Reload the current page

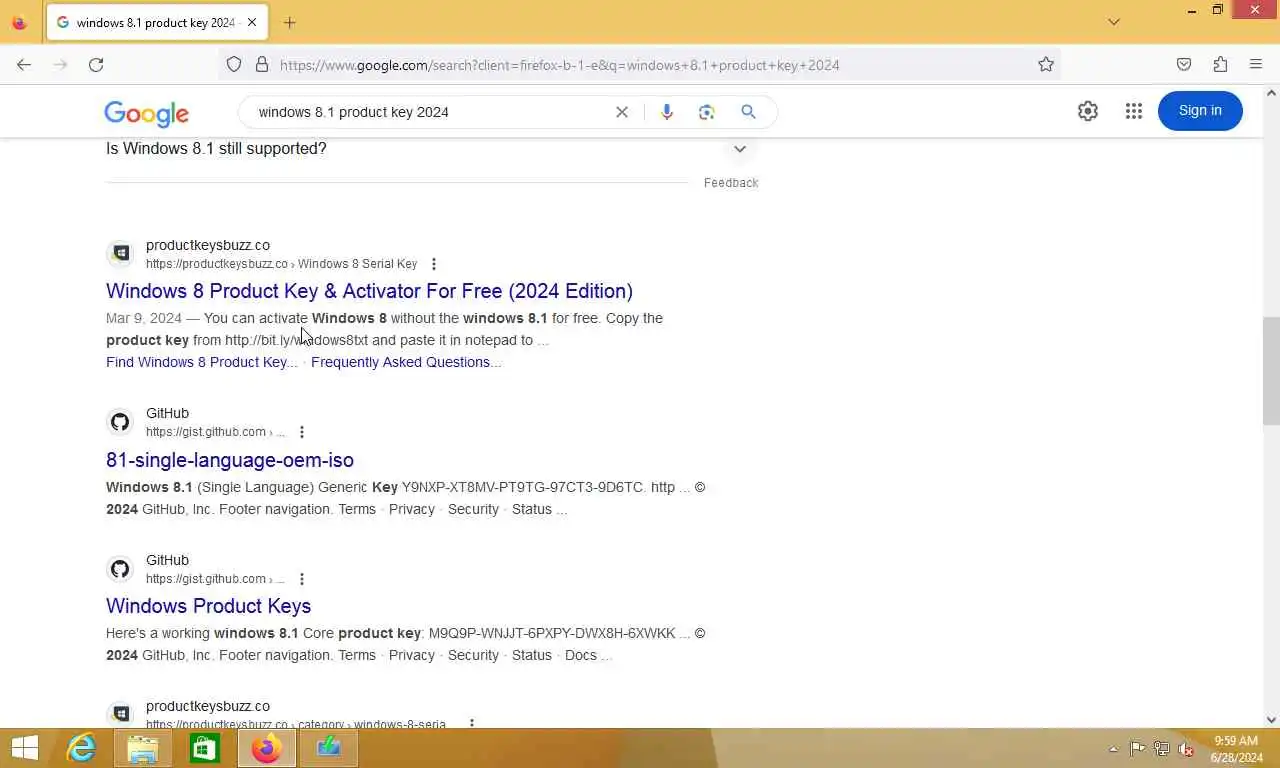coord(96,65)
